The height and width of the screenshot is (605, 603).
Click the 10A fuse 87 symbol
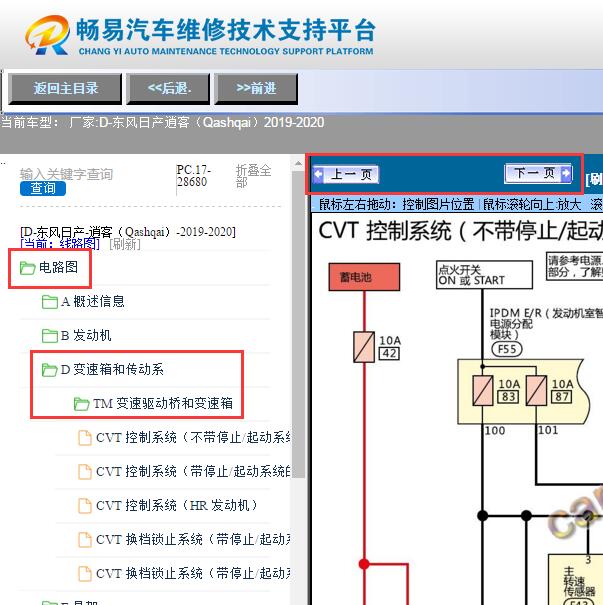coord(536,390)
